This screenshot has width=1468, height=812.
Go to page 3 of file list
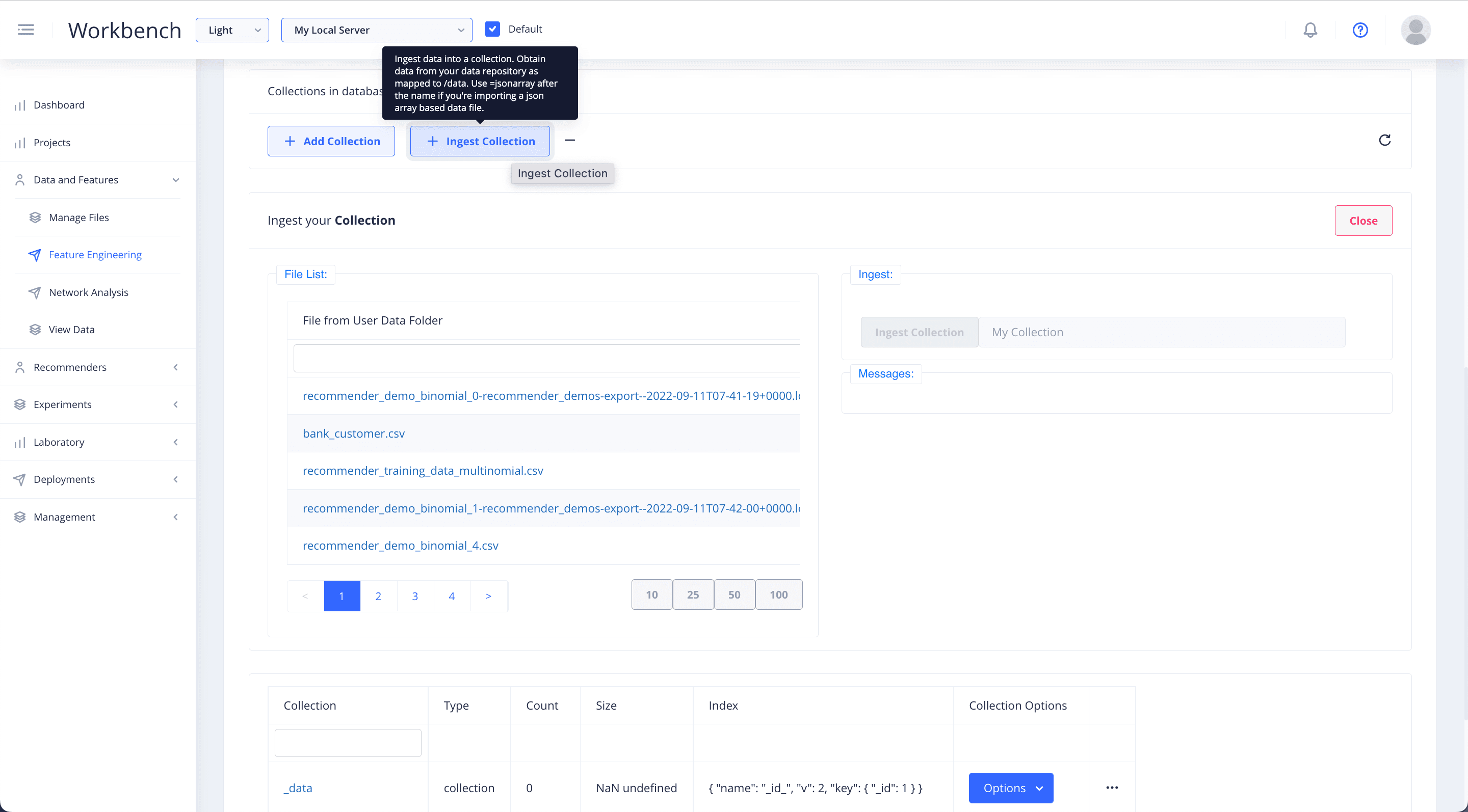415,596
